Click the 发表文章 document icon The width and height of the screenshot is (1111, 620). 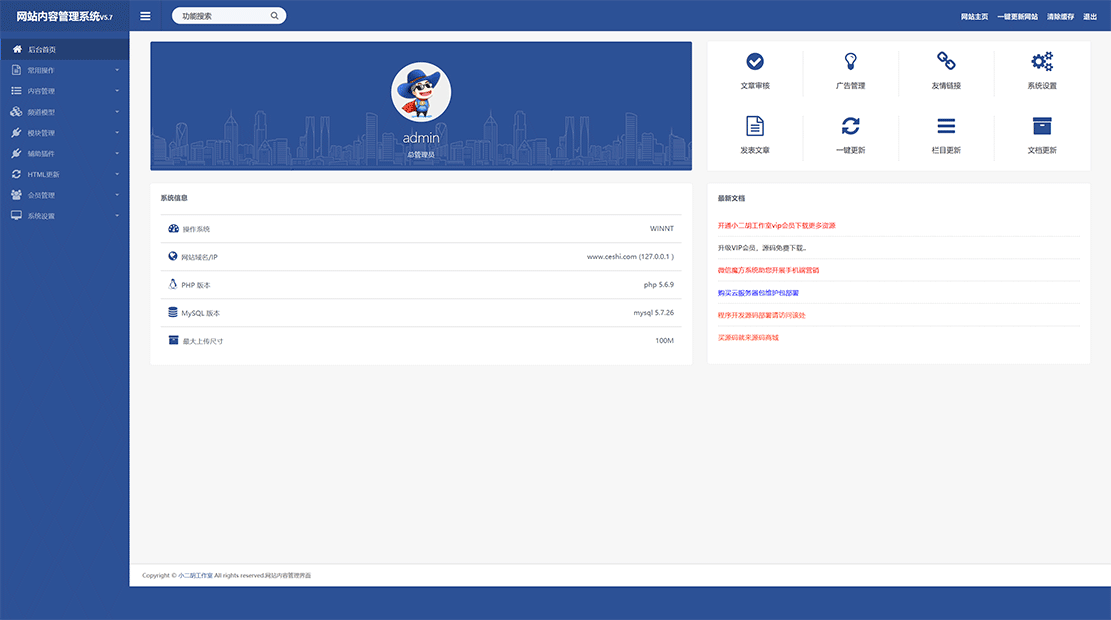(755, 128)
